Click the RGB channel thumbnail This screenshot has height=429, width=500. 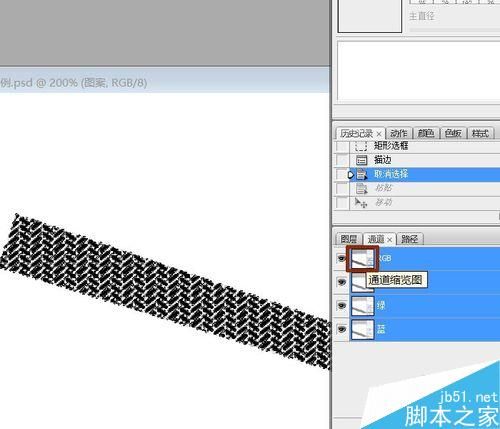pos(362,259)
